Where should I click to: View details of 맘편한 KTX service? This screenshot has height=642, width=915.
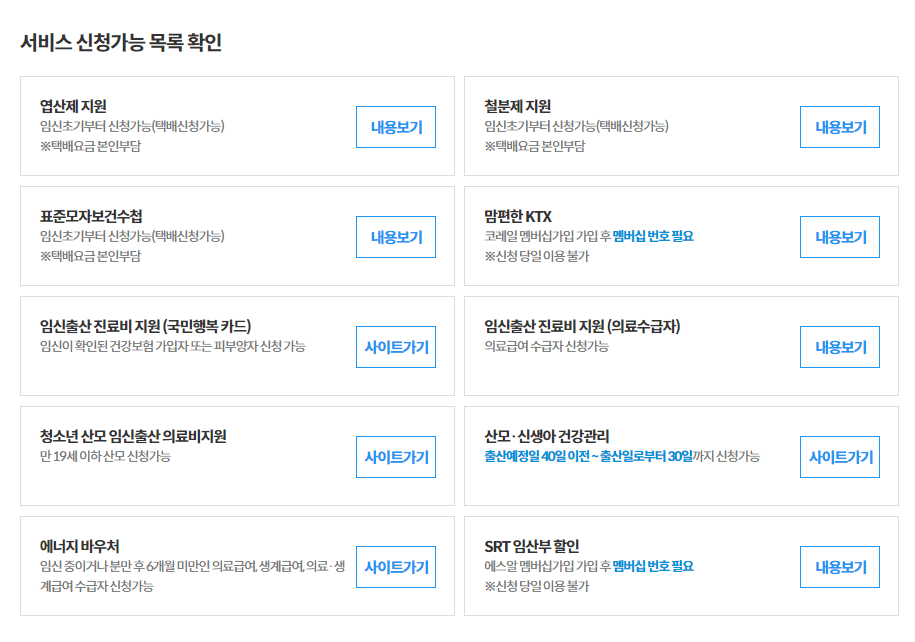click(839, 237)
